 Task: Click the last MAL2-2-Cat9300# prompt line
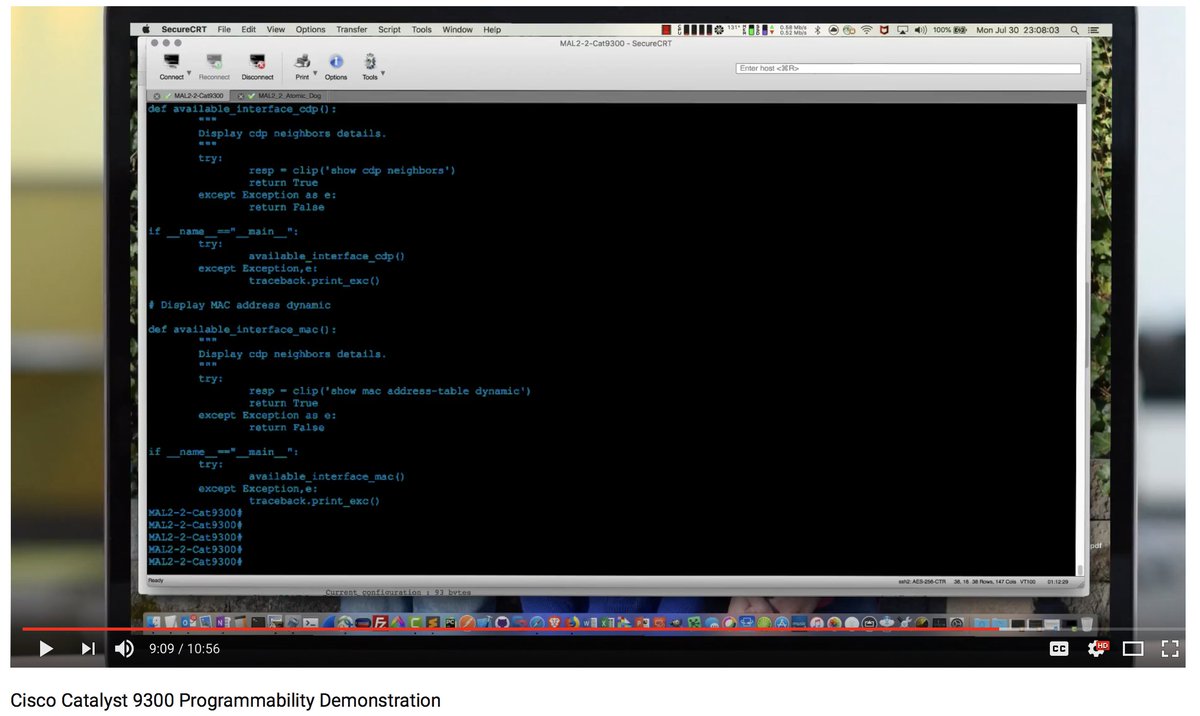[196, 562]
